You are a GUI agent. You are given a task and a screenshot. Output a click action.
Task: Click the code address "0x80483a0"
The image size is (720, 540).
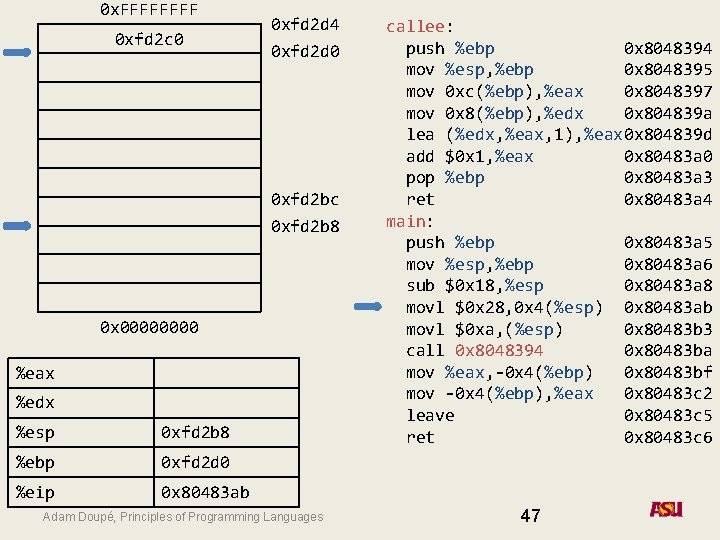pyautogui.click(x=668, y=157)
